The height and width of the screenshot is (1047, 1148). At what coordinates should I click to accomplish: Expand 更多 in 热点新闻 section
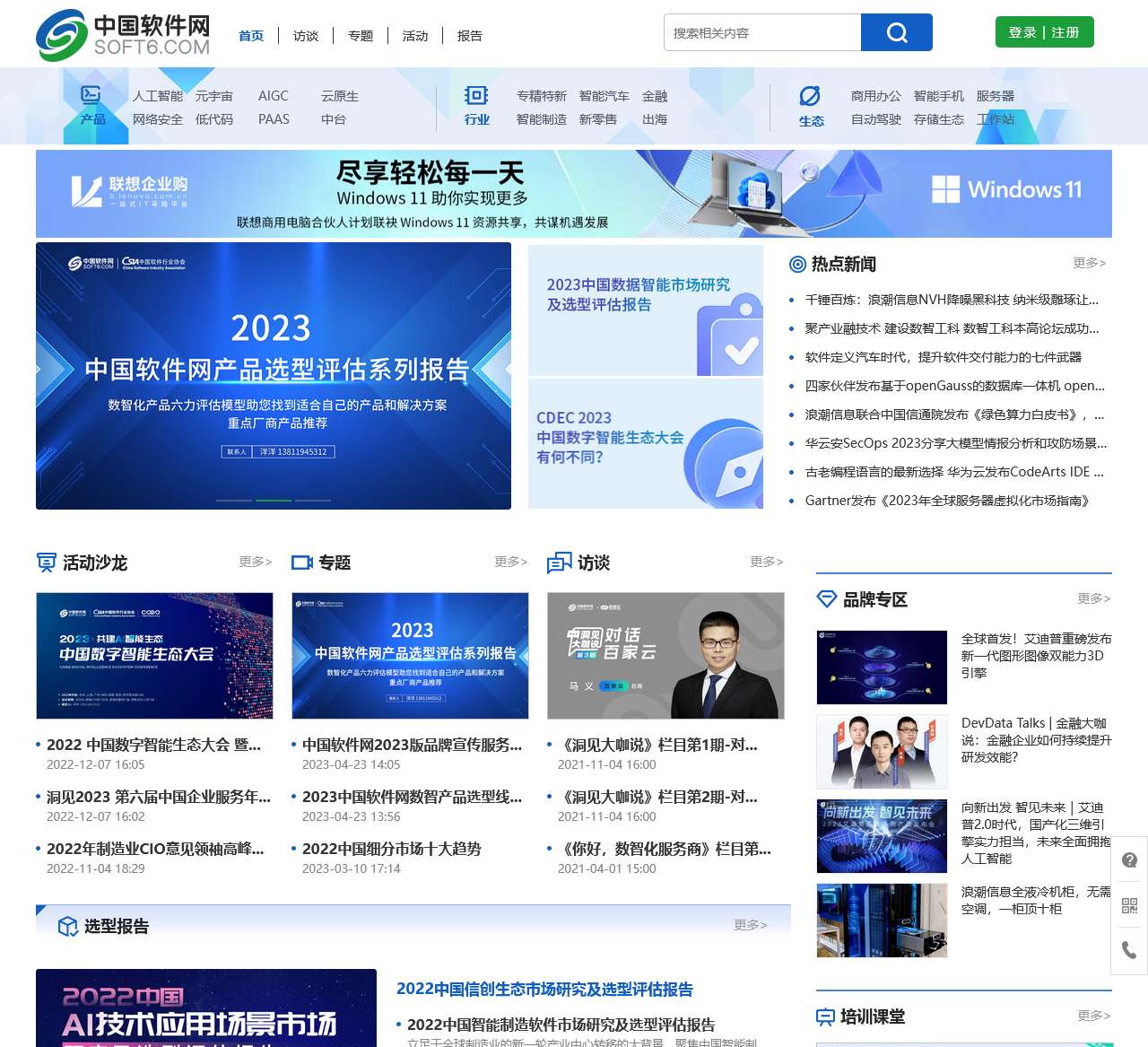[1090, 263]
